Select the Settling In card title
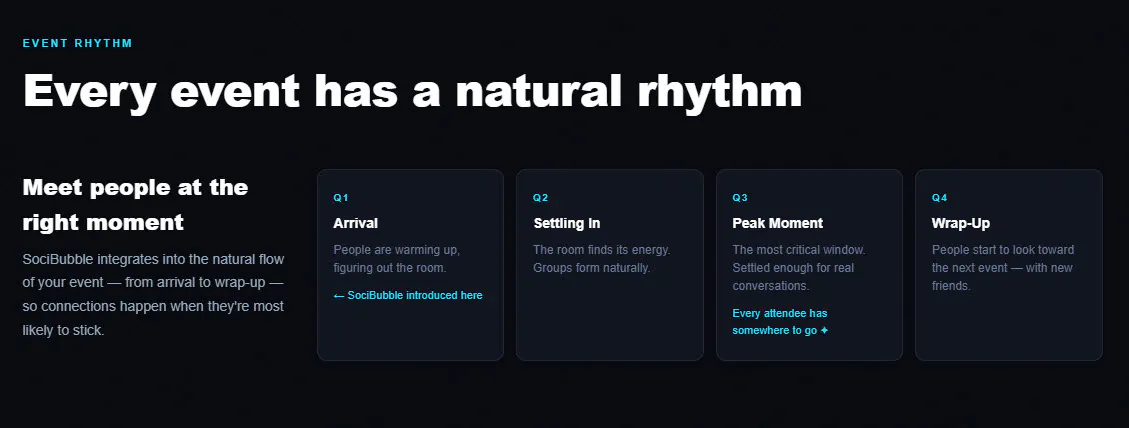 pyautogui.click(x=567, y=223)
